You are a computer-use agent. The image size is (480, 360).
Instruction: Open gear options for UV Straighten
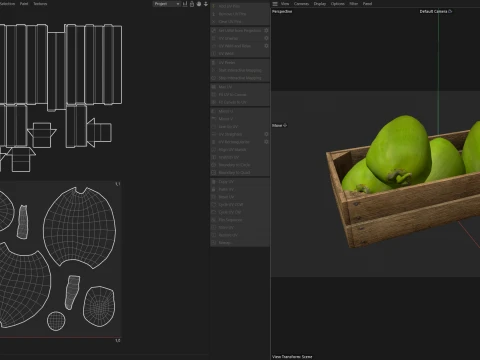[x=266, y=134]
